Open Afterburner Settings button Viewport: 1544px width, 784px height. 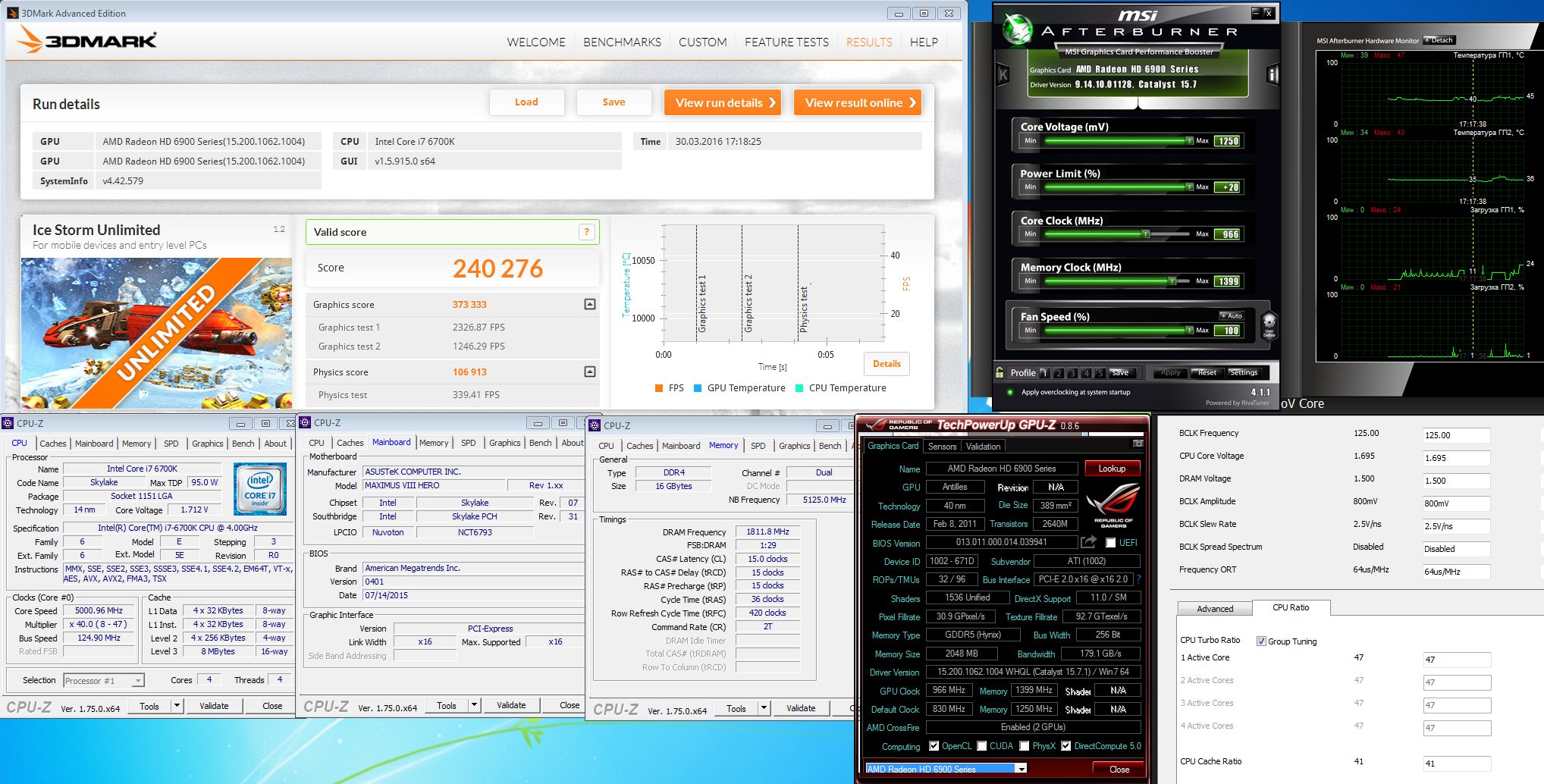point(1243,372)
